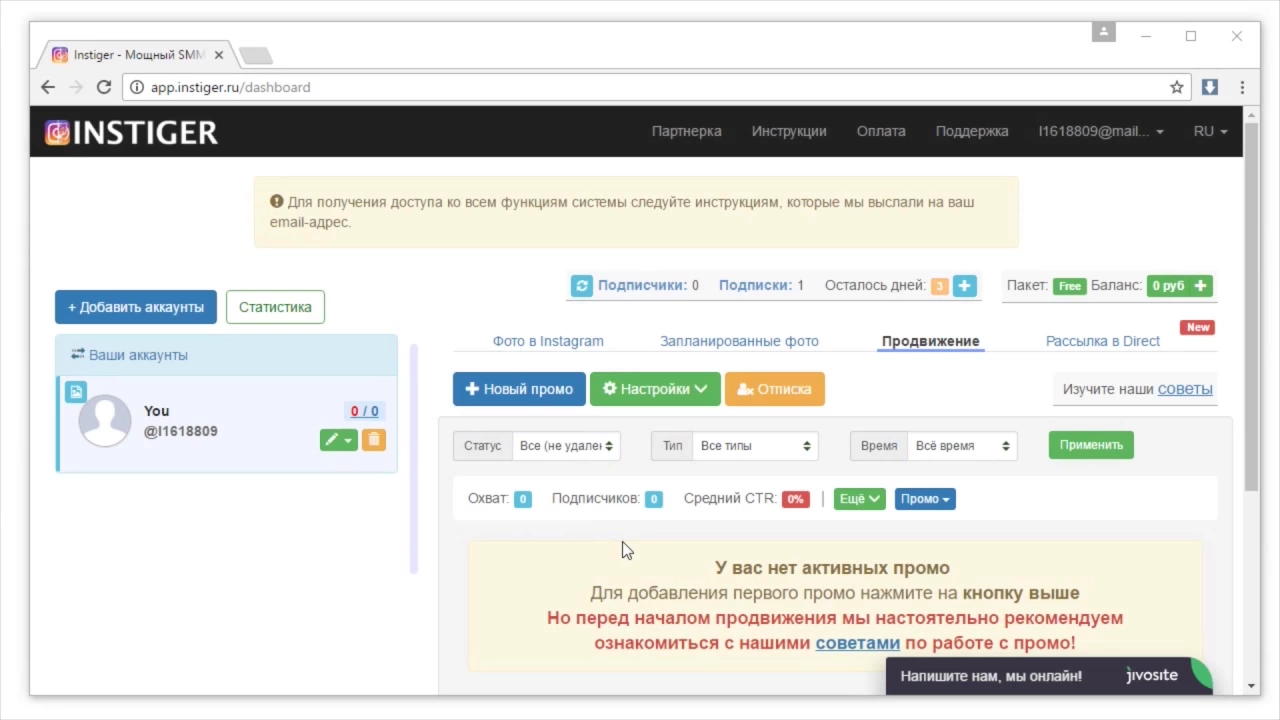
Task: Click the Статистика button
Action: [275, 307]
